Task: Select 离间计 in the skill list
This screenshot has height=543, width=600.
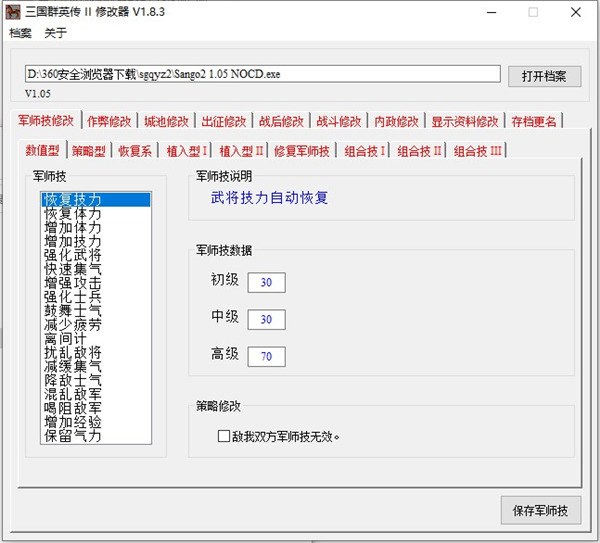Action: (x=65, y=339)
